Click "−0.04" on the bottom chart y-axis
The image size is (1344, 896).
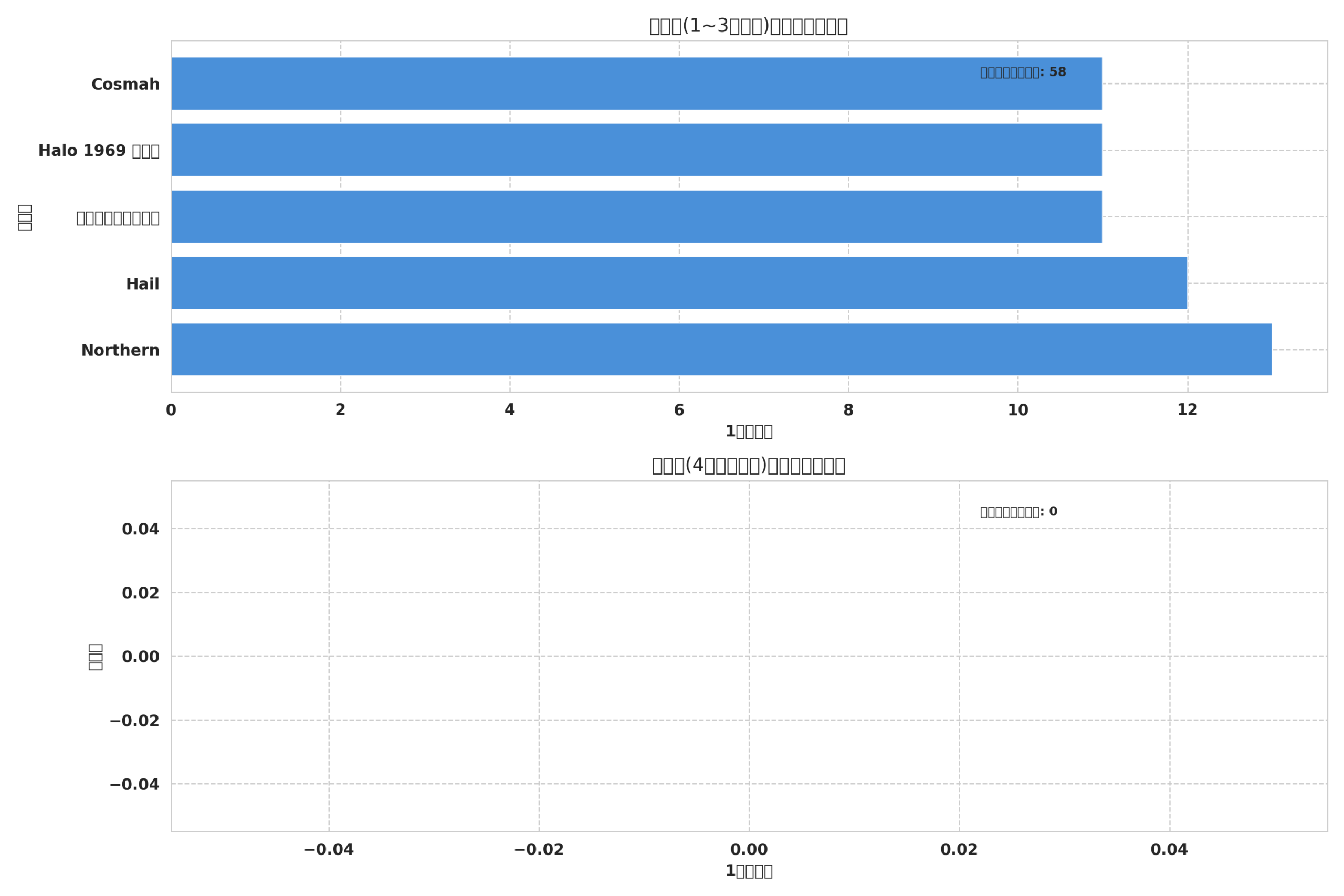(134, 785)
